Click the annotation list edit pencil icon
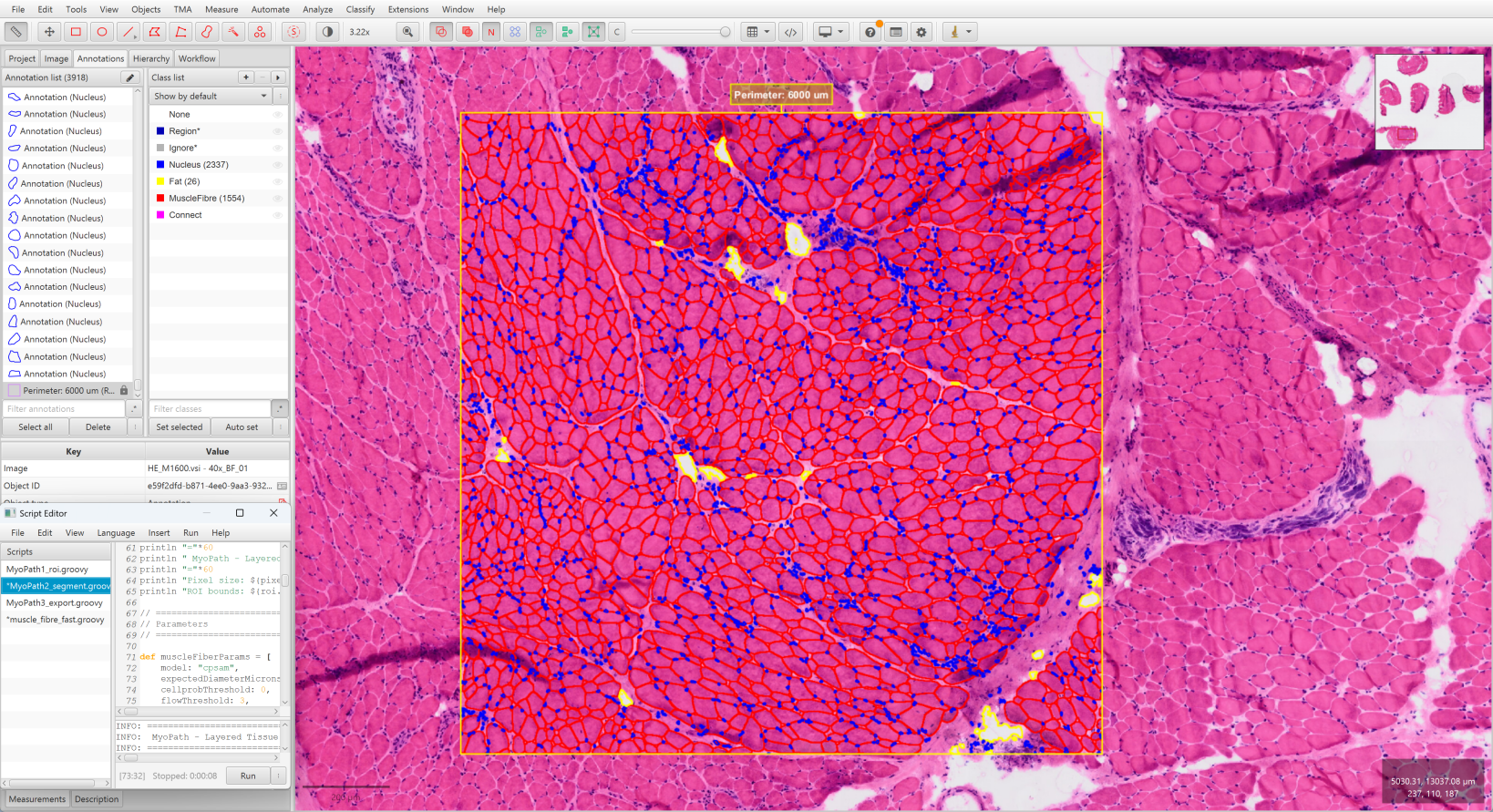The image size is (1493, 812). (130, 77)
